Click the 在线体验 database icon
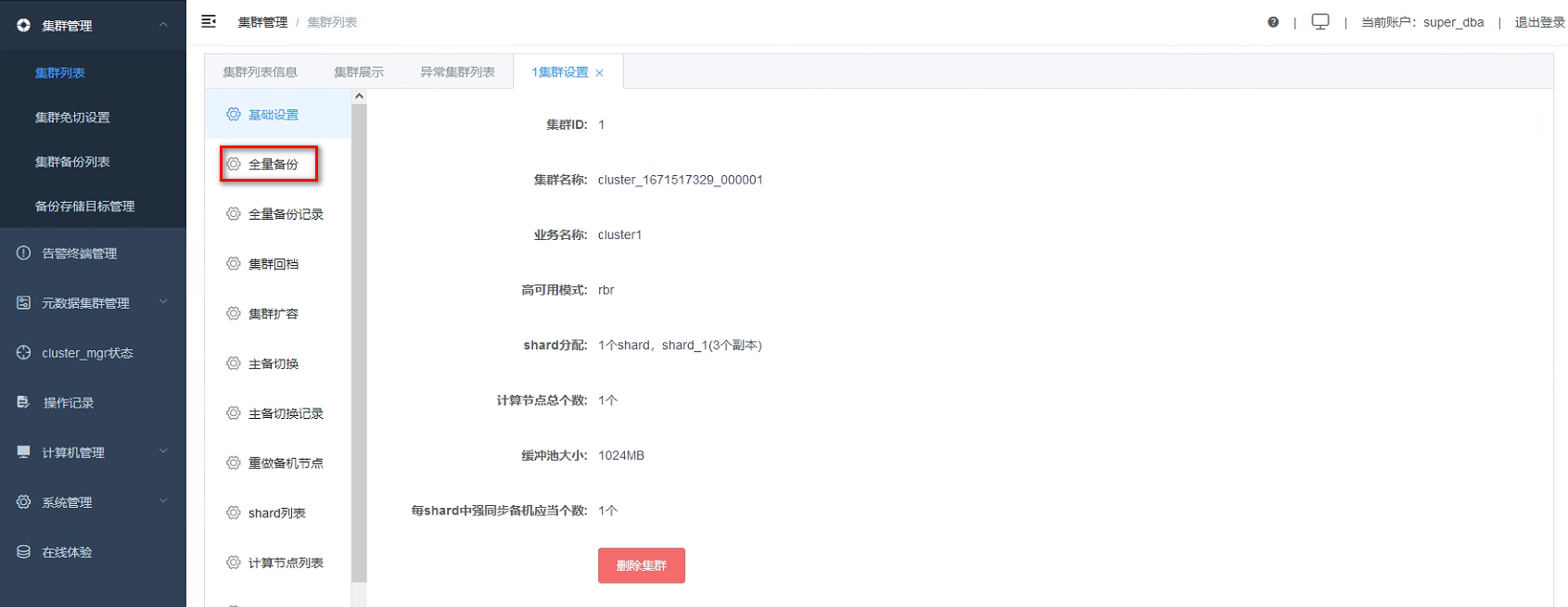Screen dimensions: 1568x607 [23, 552]
